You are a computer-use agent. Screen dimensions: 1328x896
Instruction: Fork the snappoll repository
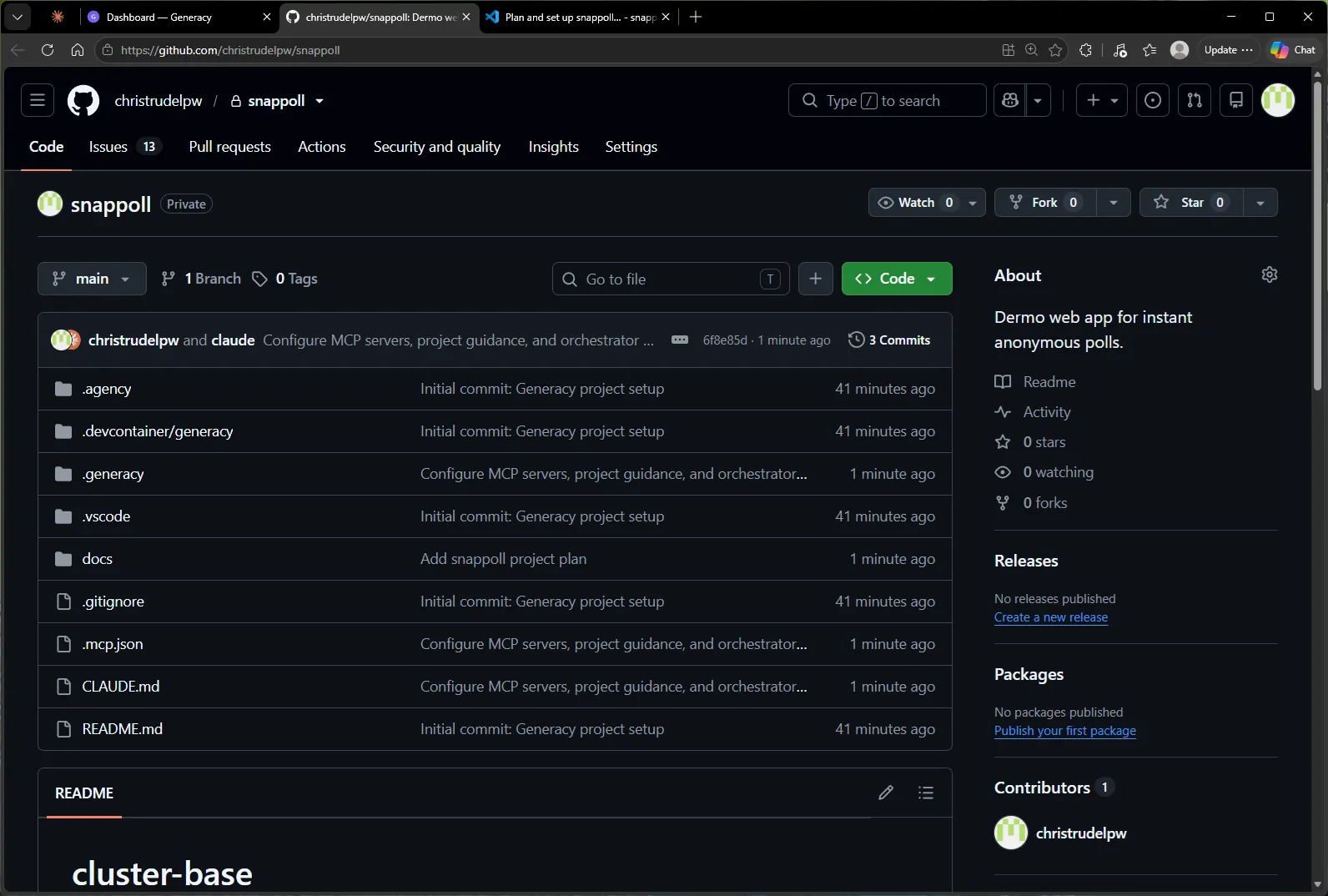(1044, 202)
